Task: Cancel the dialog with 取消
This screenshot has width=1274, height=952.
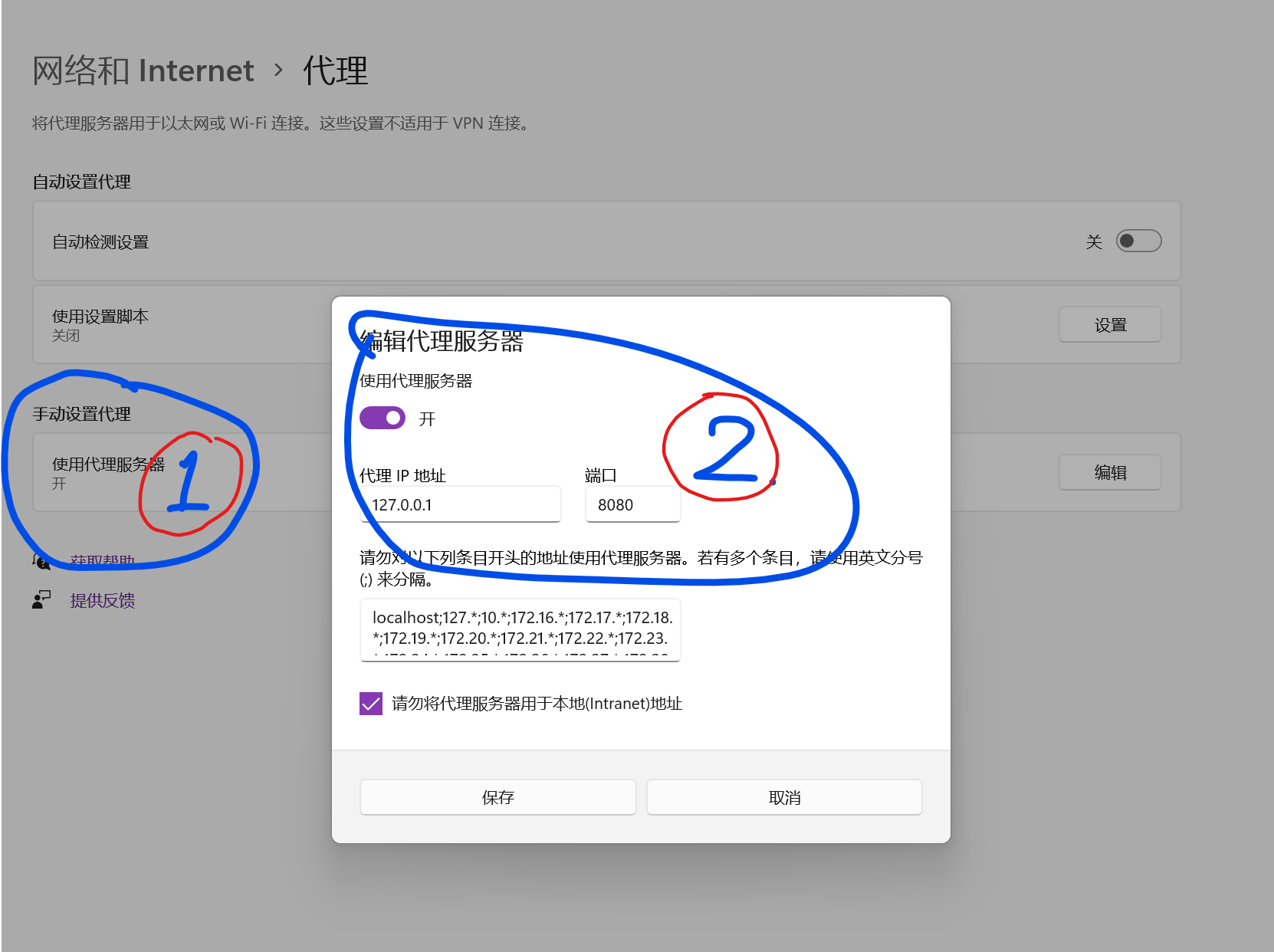Action: point(784,797)
